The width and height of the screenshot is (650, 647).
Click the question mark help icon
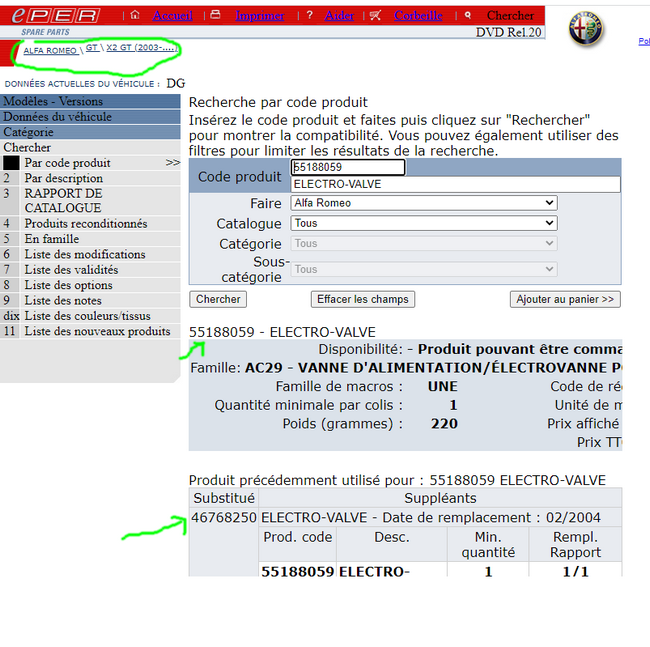(x=309, y=16)
